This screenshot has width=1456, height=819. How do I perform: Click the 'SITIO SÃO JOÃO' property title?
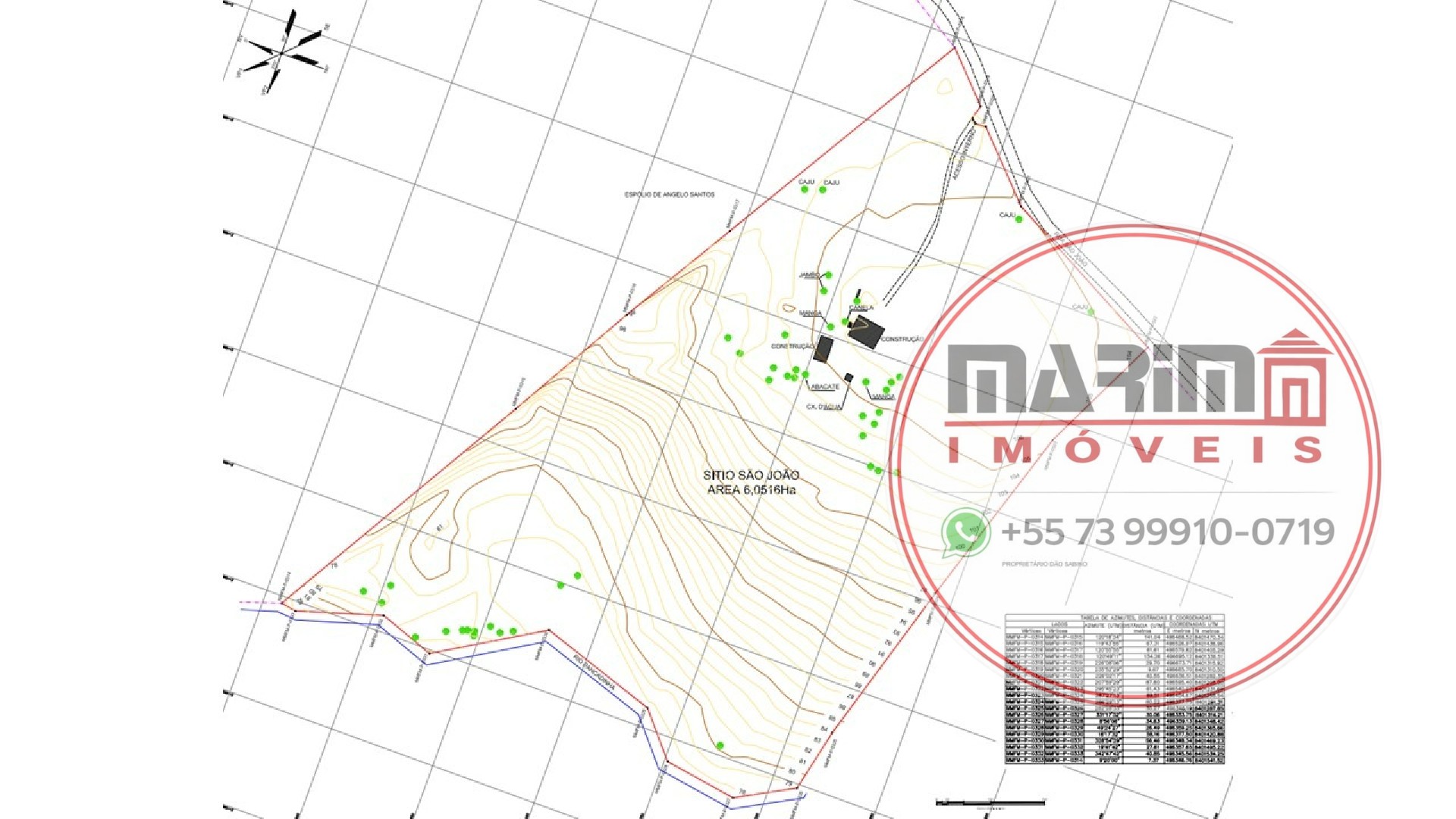(x=751, y=475)
